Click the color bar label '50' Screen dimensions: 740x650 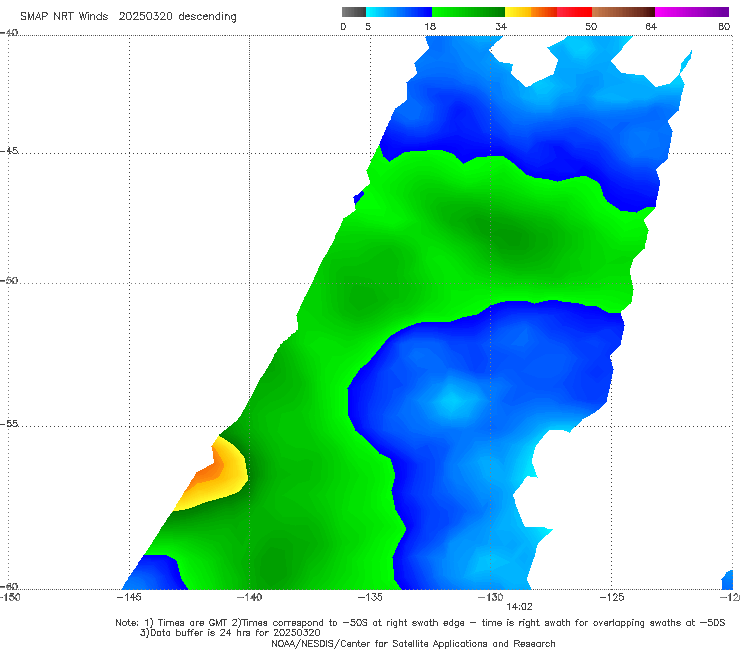(591, 26)
